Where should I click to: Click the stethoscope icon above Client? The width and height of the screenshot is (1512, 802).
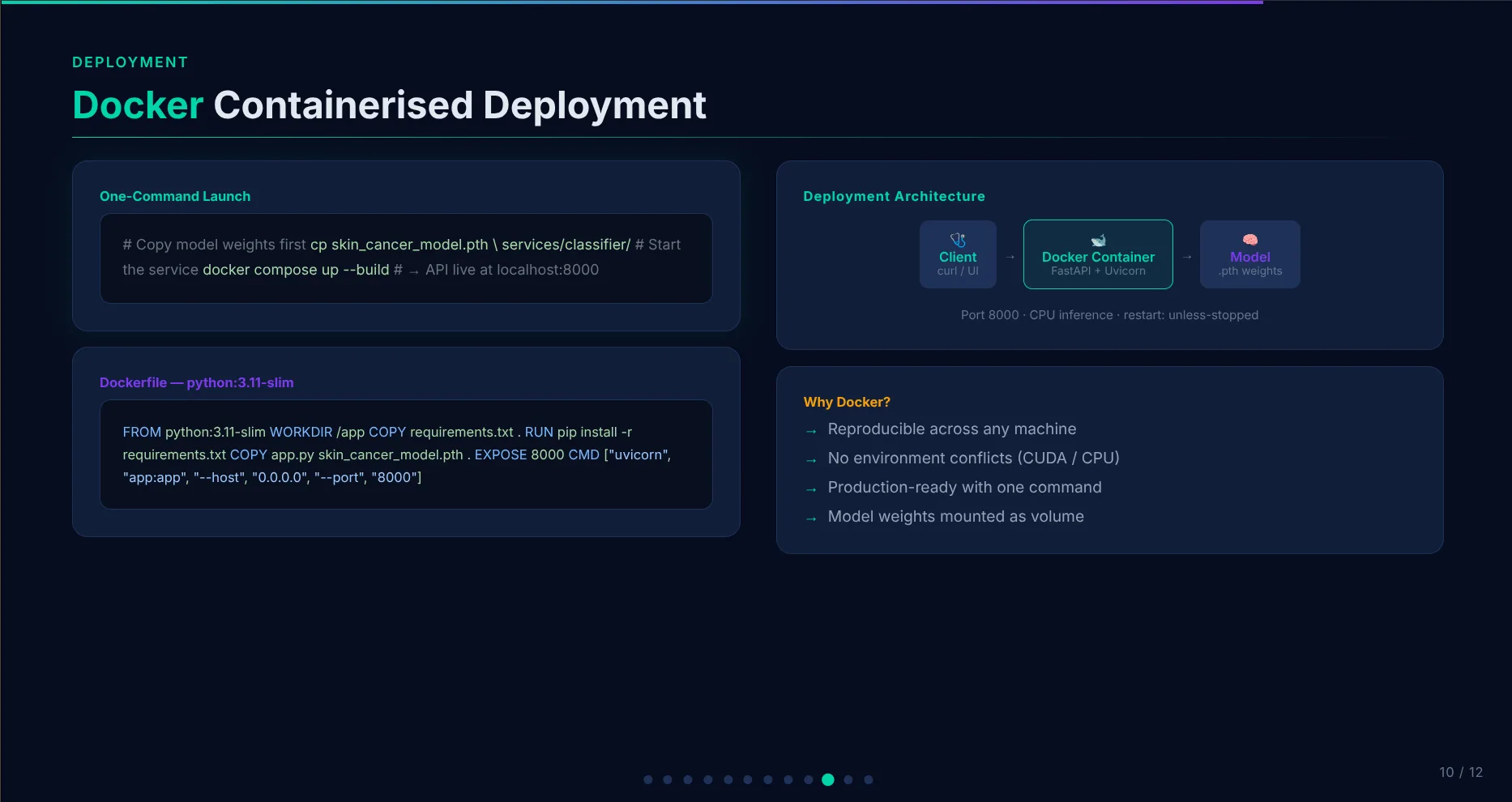(958, 240)
